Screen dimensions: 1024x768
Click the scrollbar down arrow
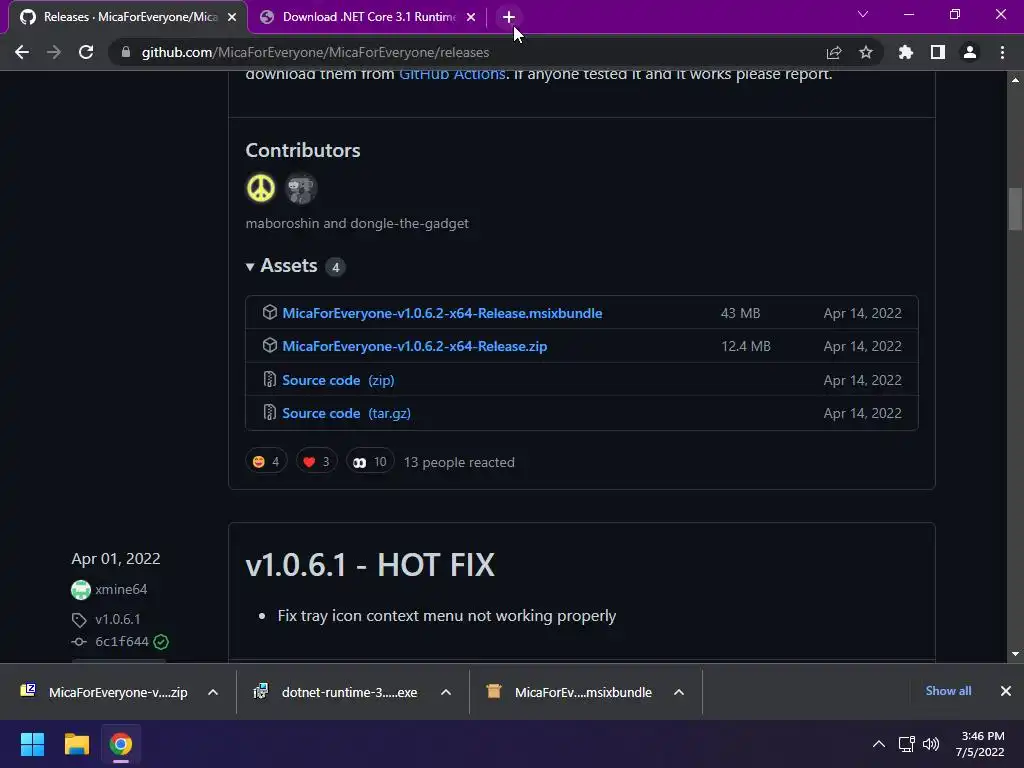[1015, 654]
